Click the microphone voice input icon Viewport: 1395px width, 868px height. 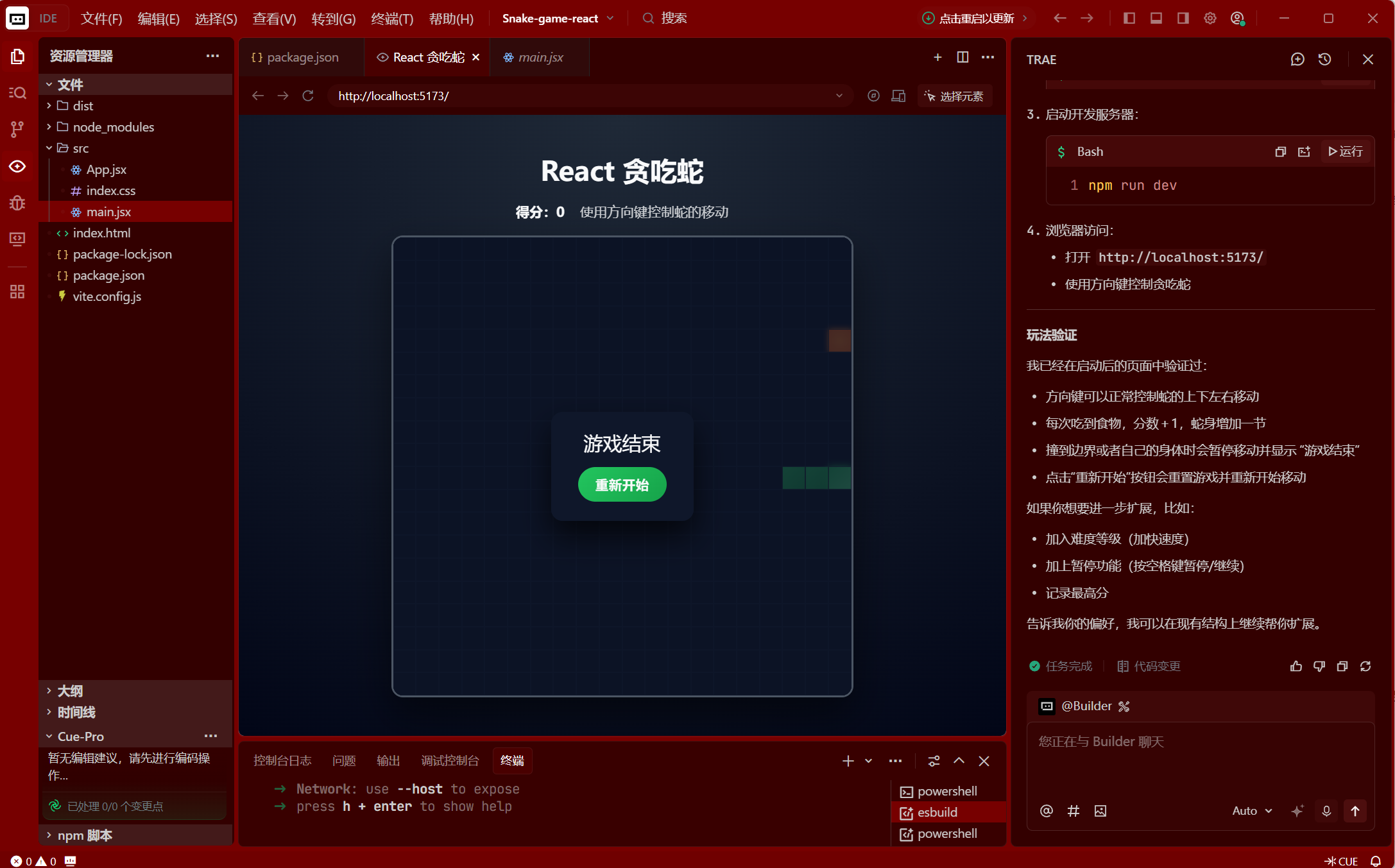coord(1326,811)
